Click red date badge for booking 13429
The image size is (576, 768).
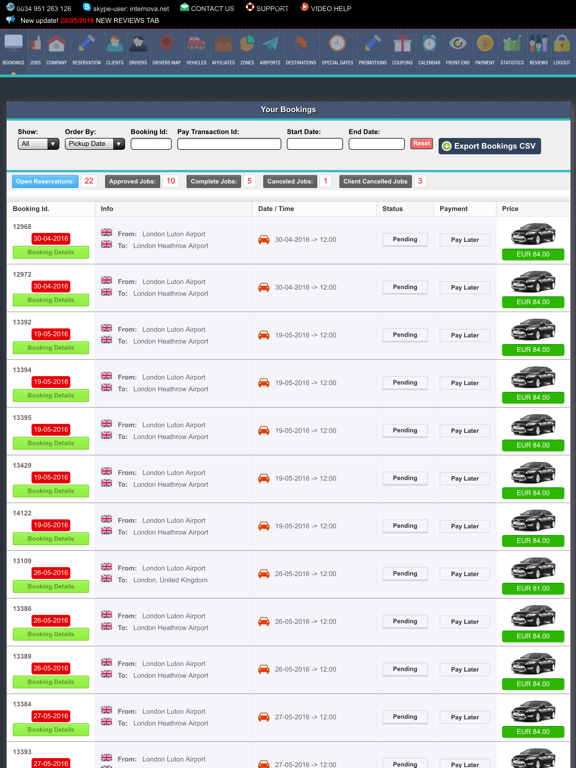click(x=51, y=478)
